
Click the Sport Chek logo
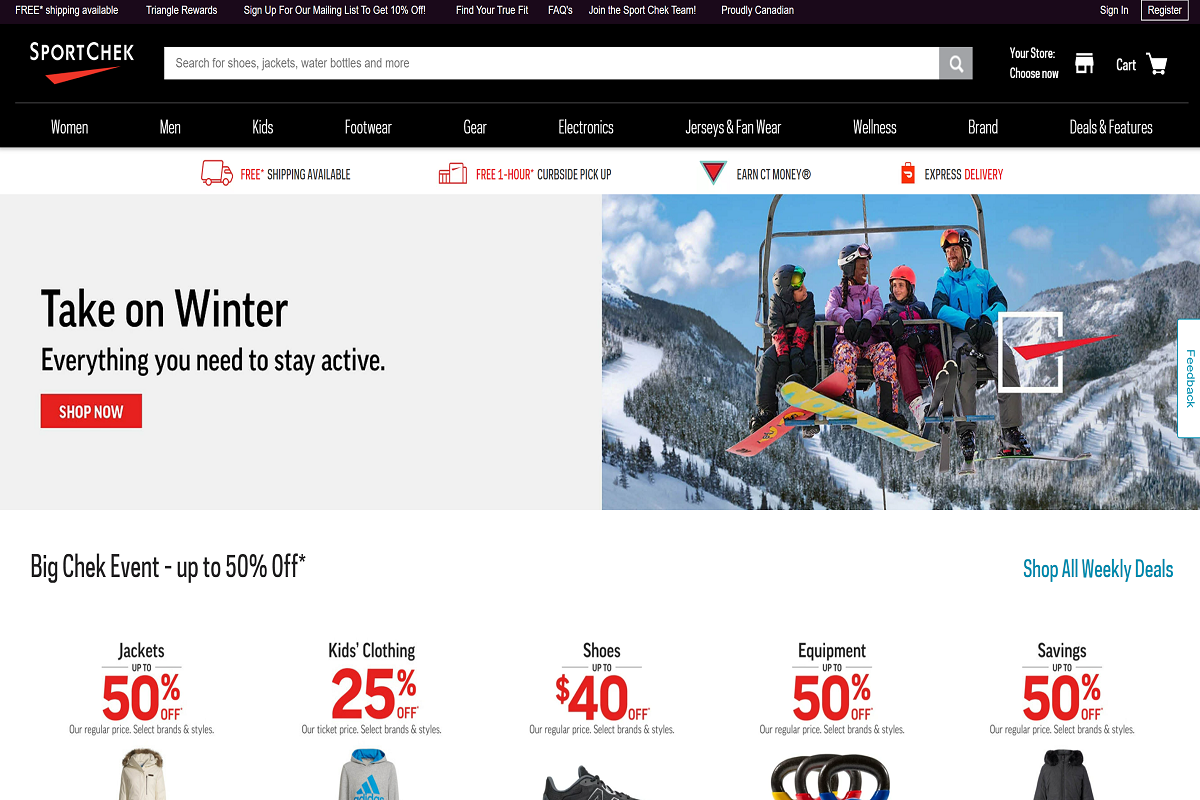click(82, 62)
